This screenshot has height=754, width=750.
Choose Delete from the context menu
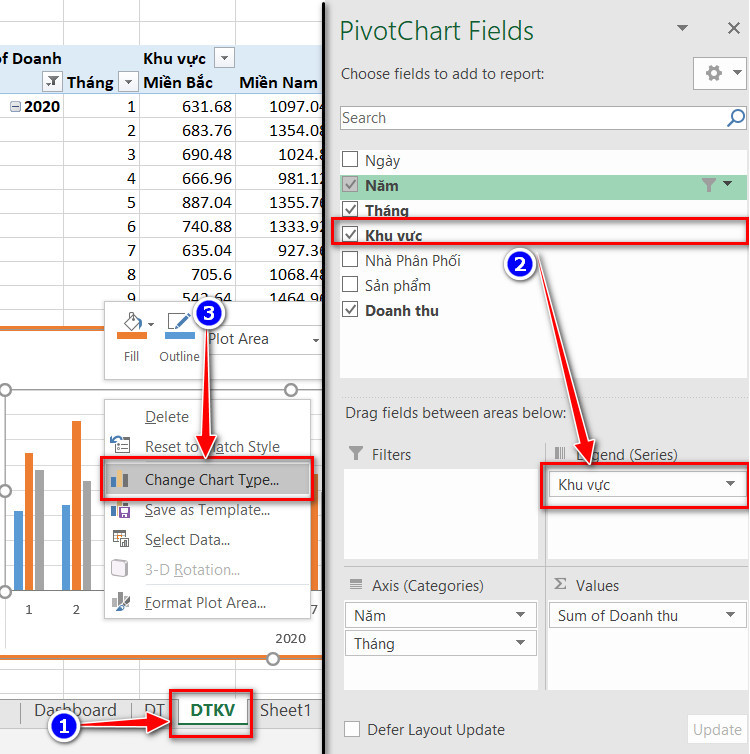tap(208, 416)
